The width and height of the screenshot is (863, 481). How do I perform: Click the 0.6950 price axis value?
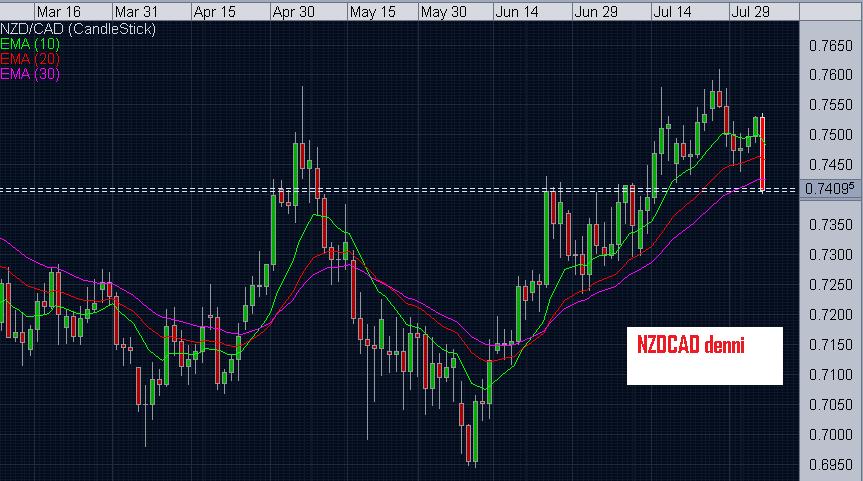(831, 464)
